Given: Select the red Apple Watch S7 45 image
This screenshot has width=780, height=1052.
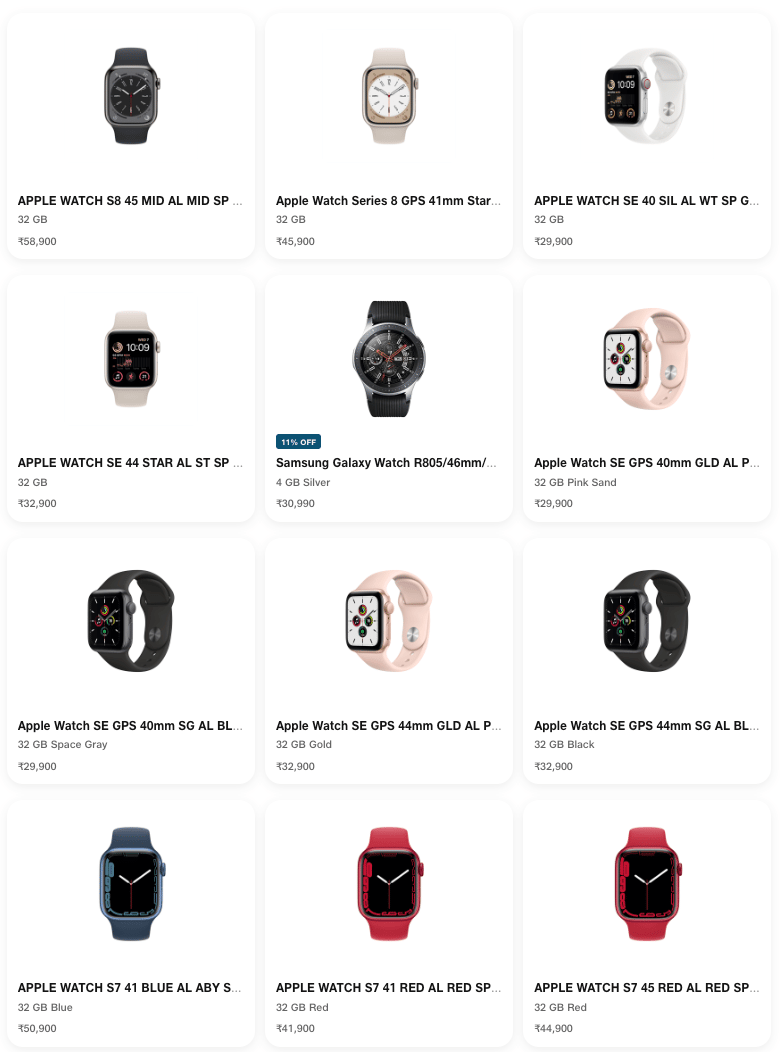Looking at the screenshot, I should pyautogui.click(x=647, y=884).
